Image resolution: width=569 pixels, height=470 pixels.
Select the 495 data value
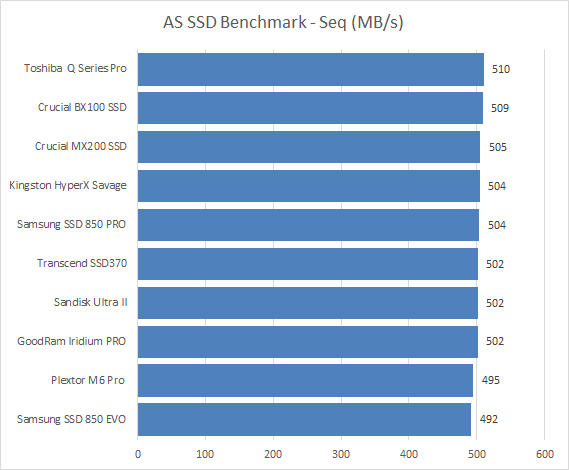coord(491,380)
